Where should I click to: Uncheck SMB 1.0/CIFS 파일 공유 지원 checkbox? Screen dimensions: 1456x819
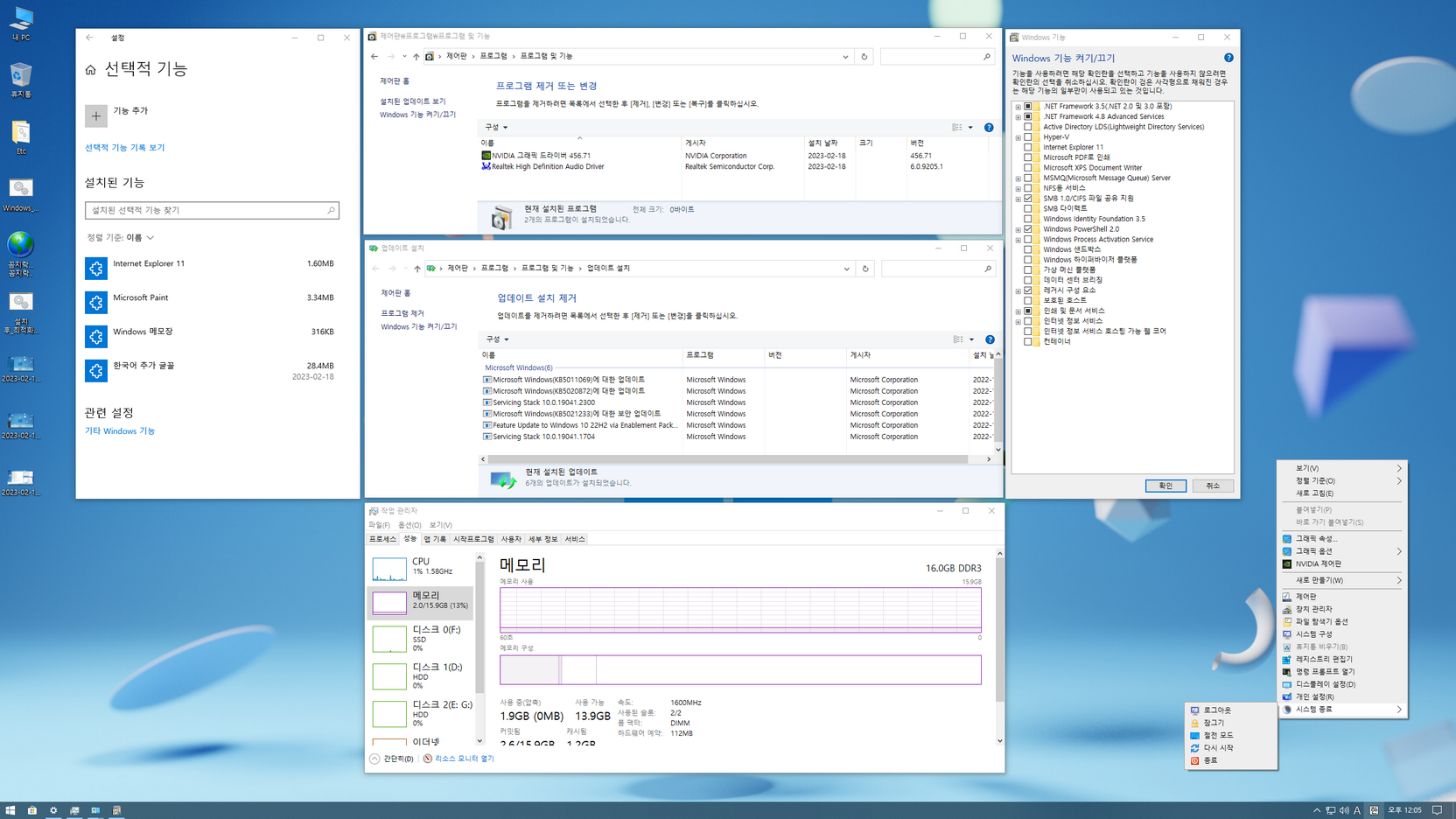coord(1028,199)
